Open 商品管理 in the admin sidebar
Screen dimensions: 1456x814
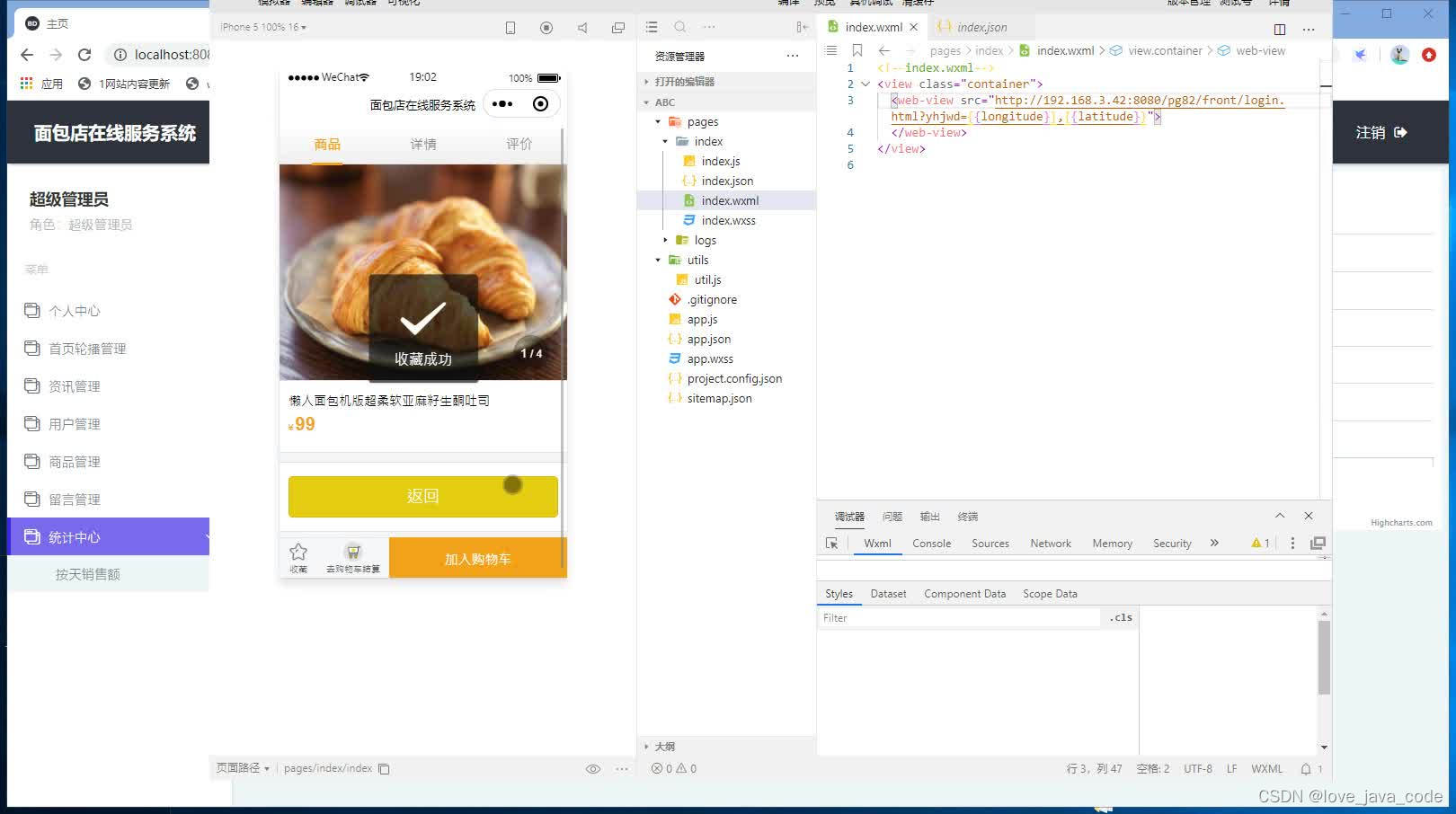click(75, 462)
